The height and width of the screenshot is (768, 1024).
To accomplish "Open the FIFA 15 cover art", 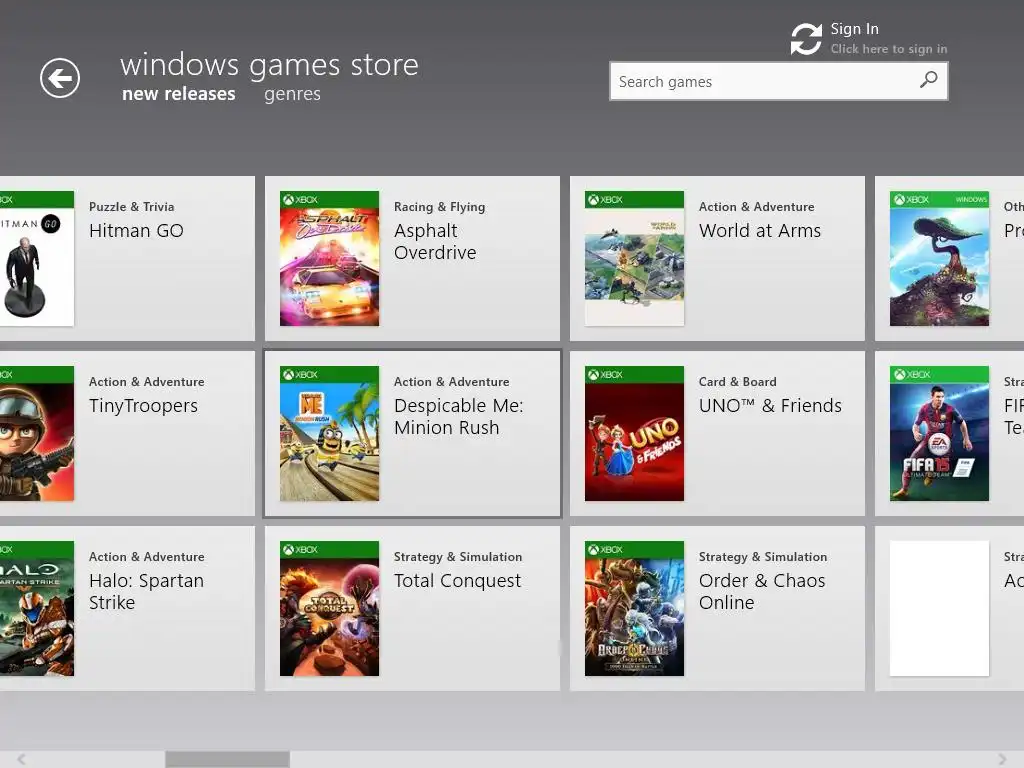I will pos(939,434).
